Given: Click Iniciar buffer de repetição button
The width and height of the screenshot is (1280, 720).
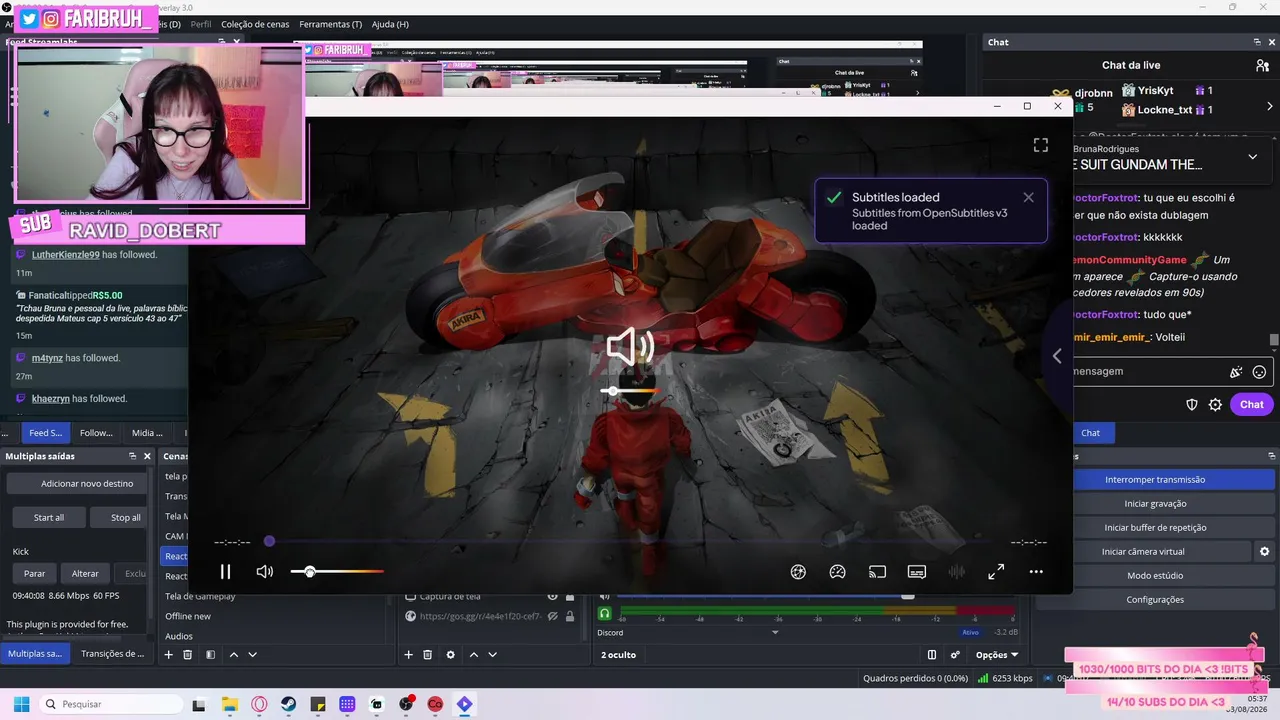Looking at the screenshot, I should pyautogui.click(x=1155, y=528).
